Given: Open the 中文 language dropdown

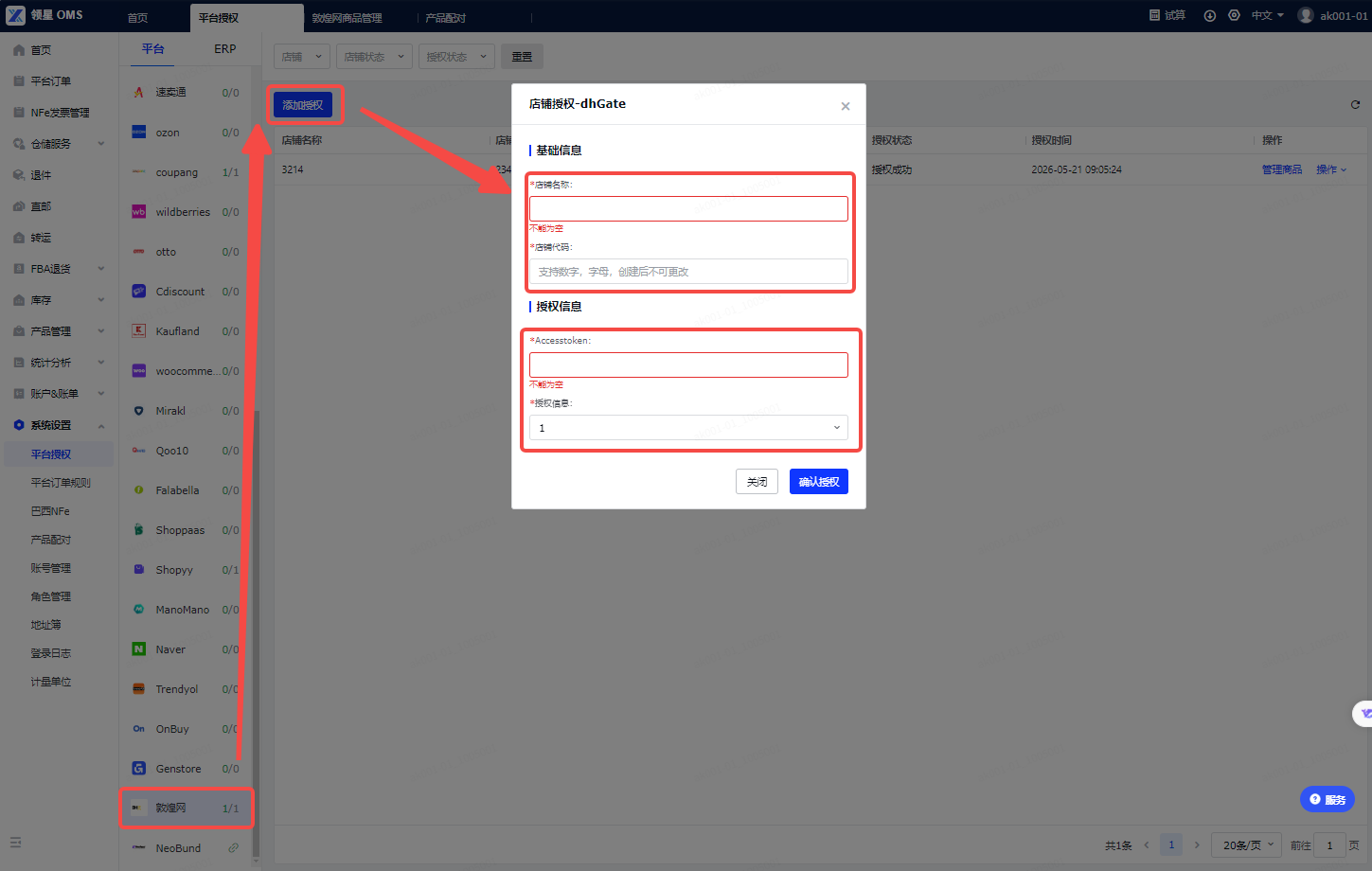Looking at the screenshot, I should point(1268,15).
